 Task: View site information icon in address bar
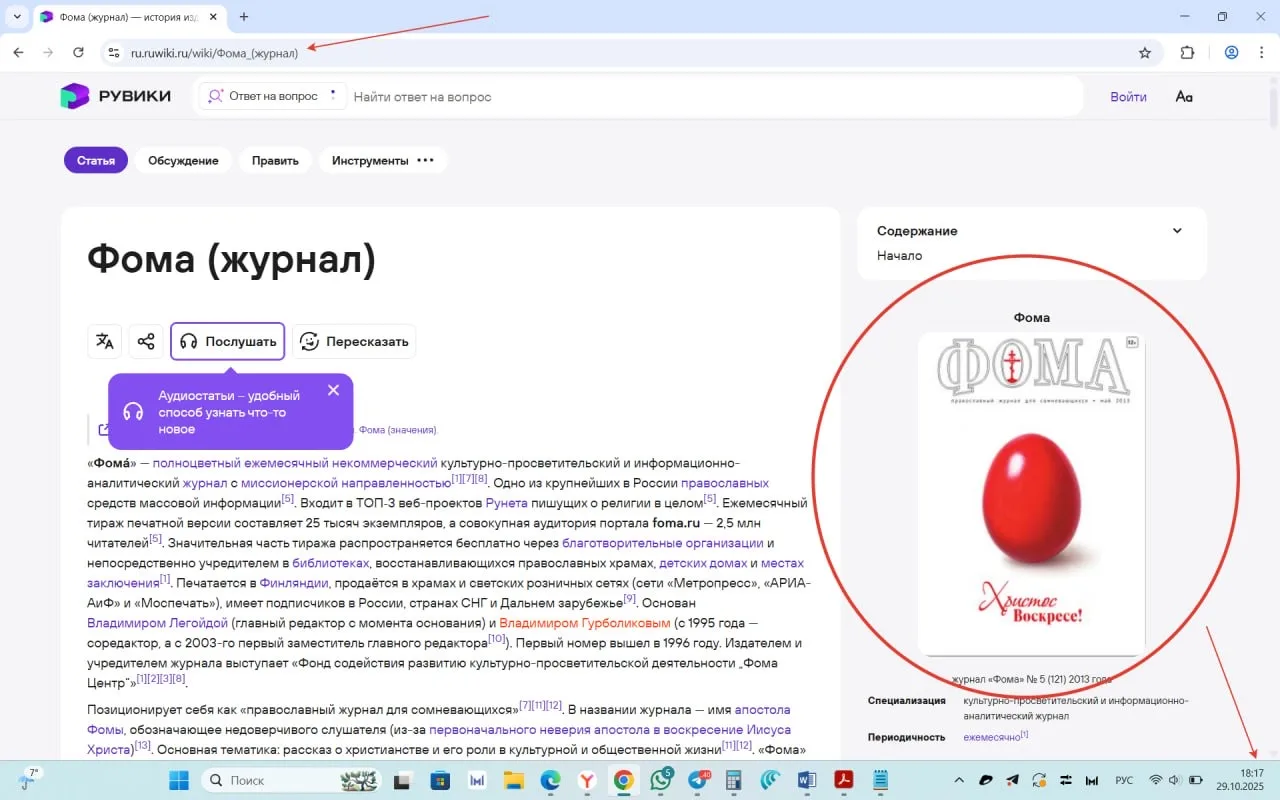pyautogui.click(x=114, y=53)
